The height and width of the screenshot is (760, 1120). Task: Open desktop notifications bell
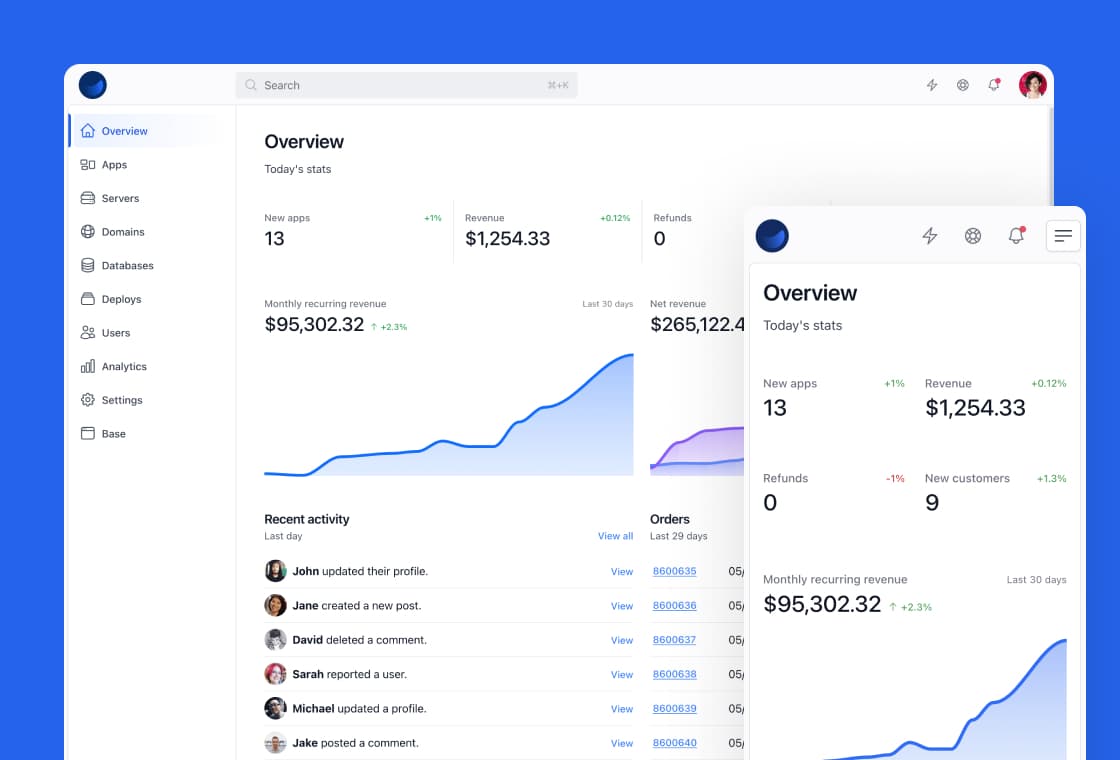(994, 85)
